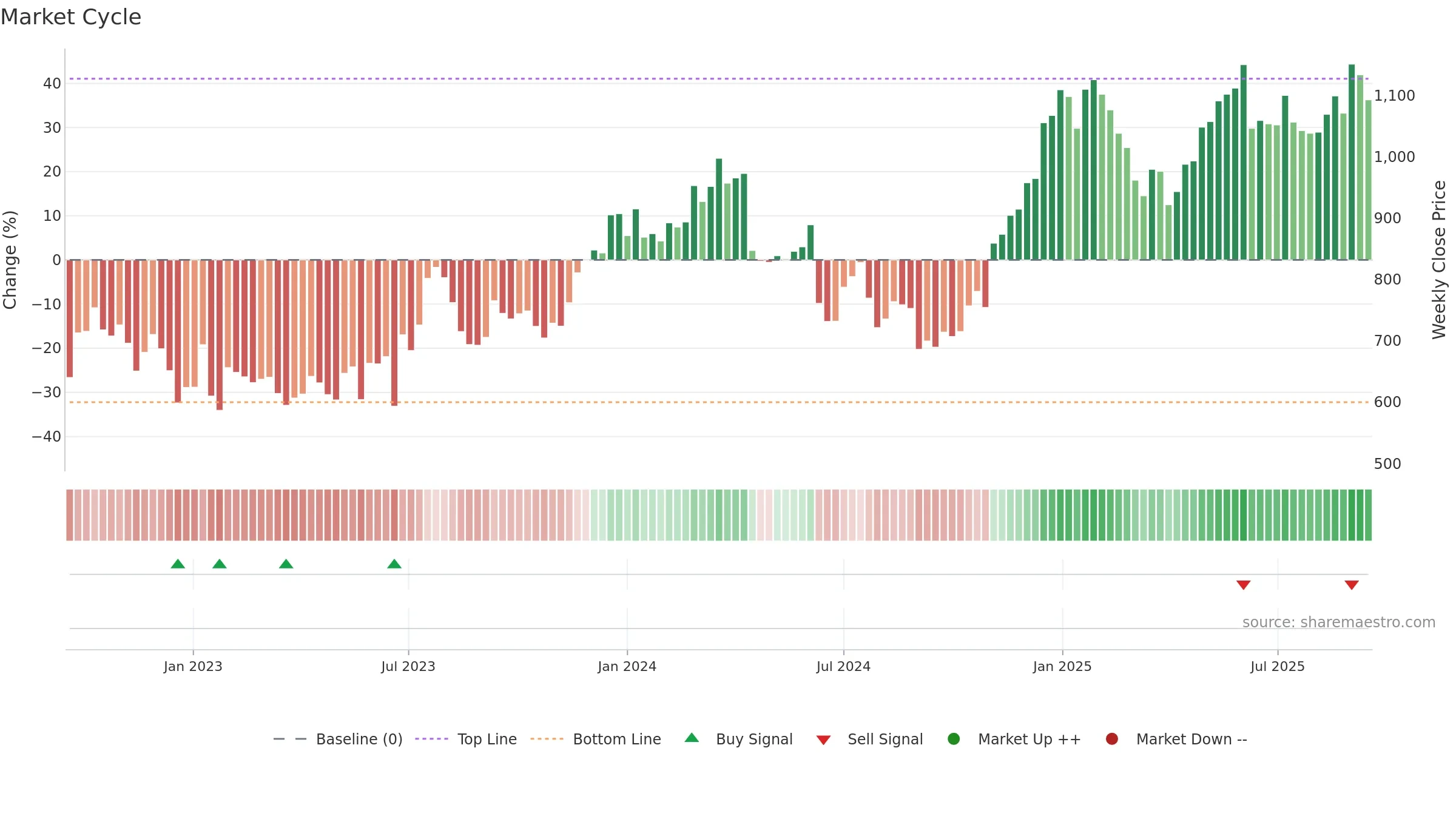This screenshot has width=1456, height=819.
Task: Click the Jan 2024 axis label
Action: [627, 666]
